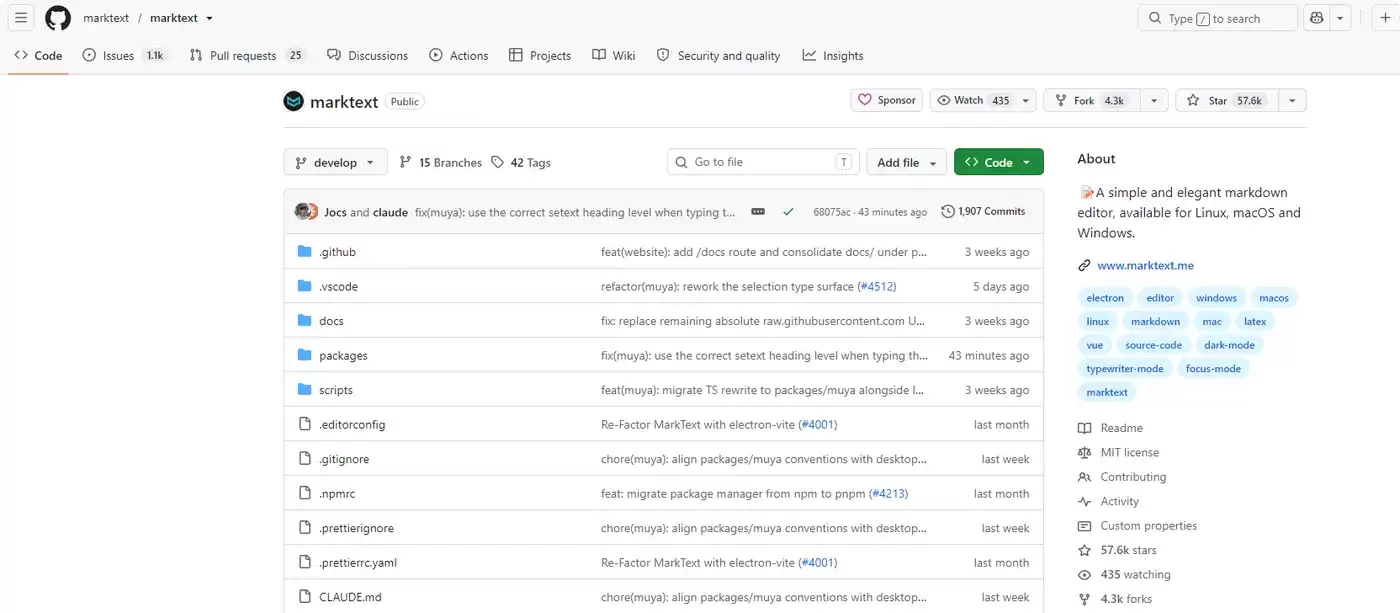Open the Insights tab
This screenshot has width=1400, height=613.
(x=833, y=56)
